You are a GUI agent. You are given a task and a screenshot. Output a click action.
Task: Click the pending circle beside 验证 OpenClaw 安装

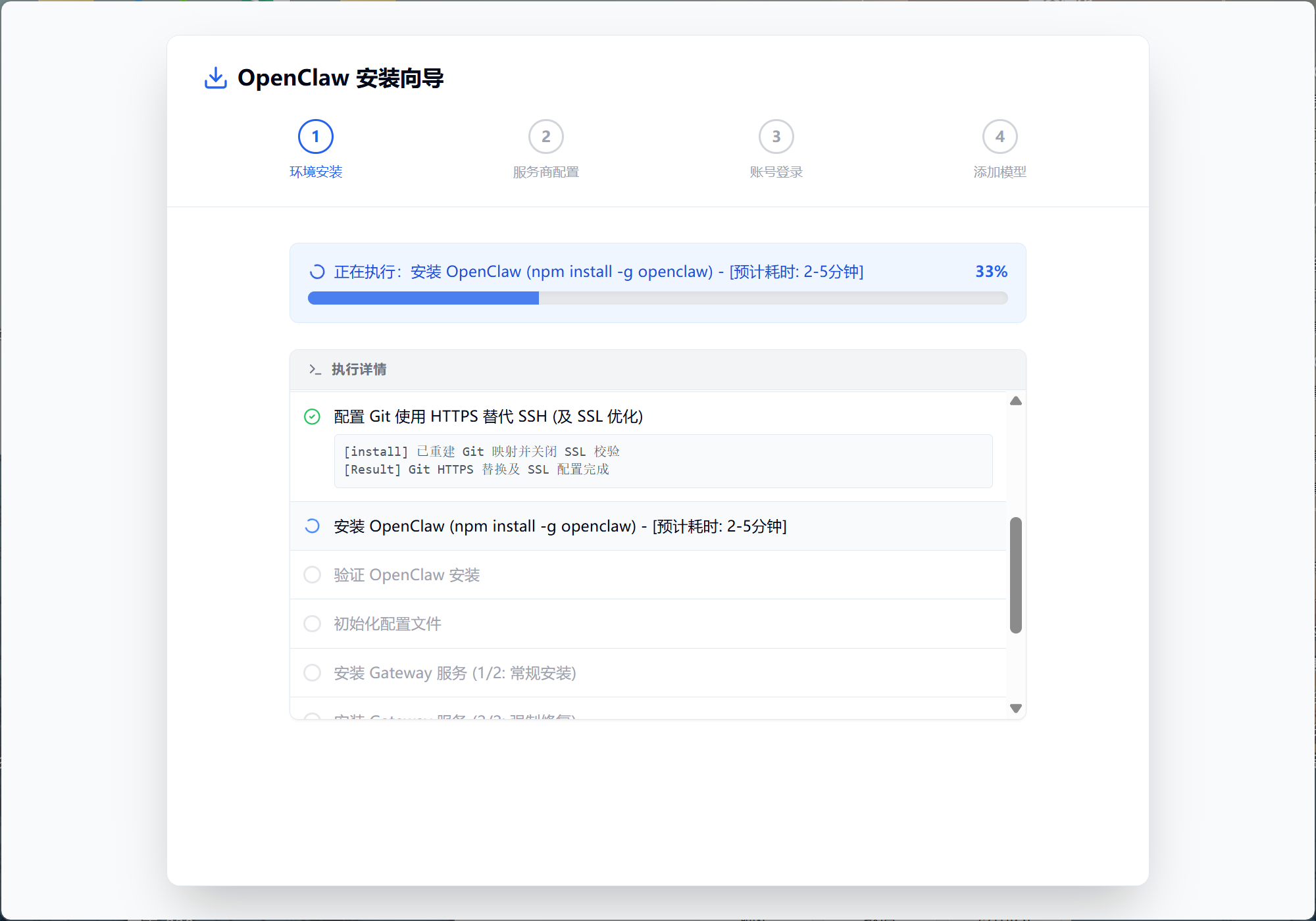312,574
